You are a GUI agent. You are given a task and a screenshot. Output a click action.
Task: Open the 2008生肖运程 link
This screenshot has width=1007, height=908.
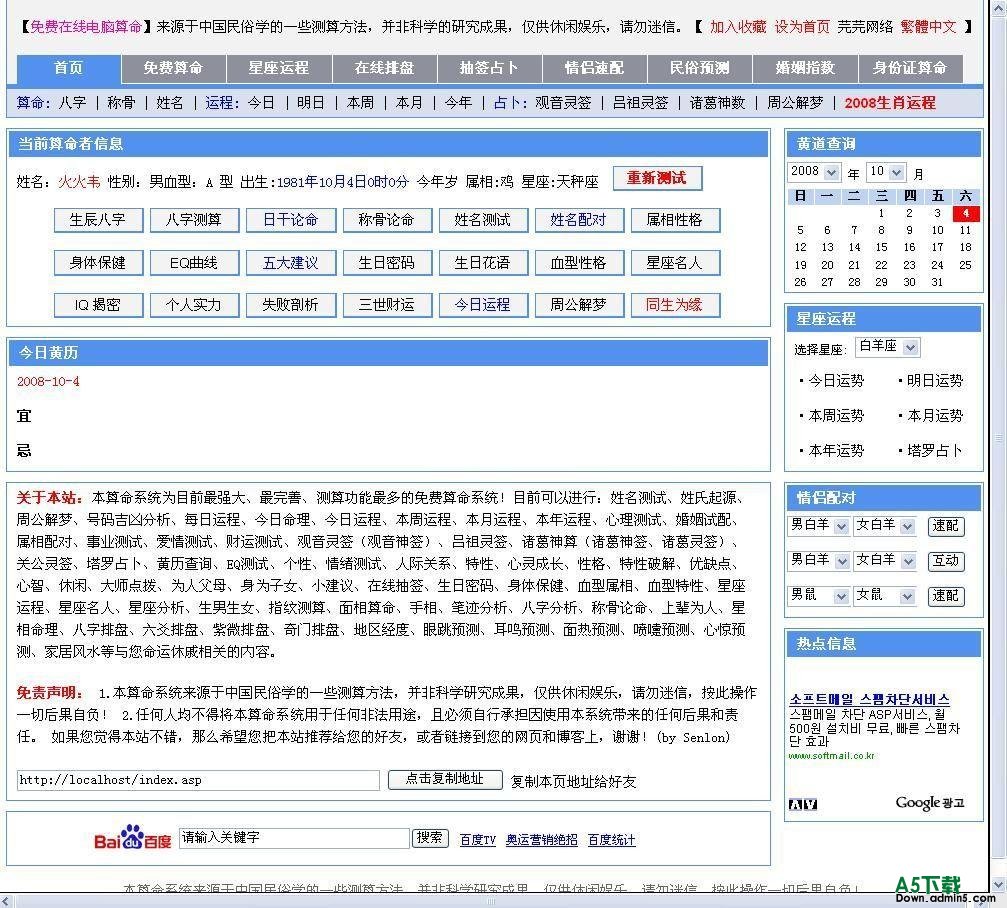[889, 103]
